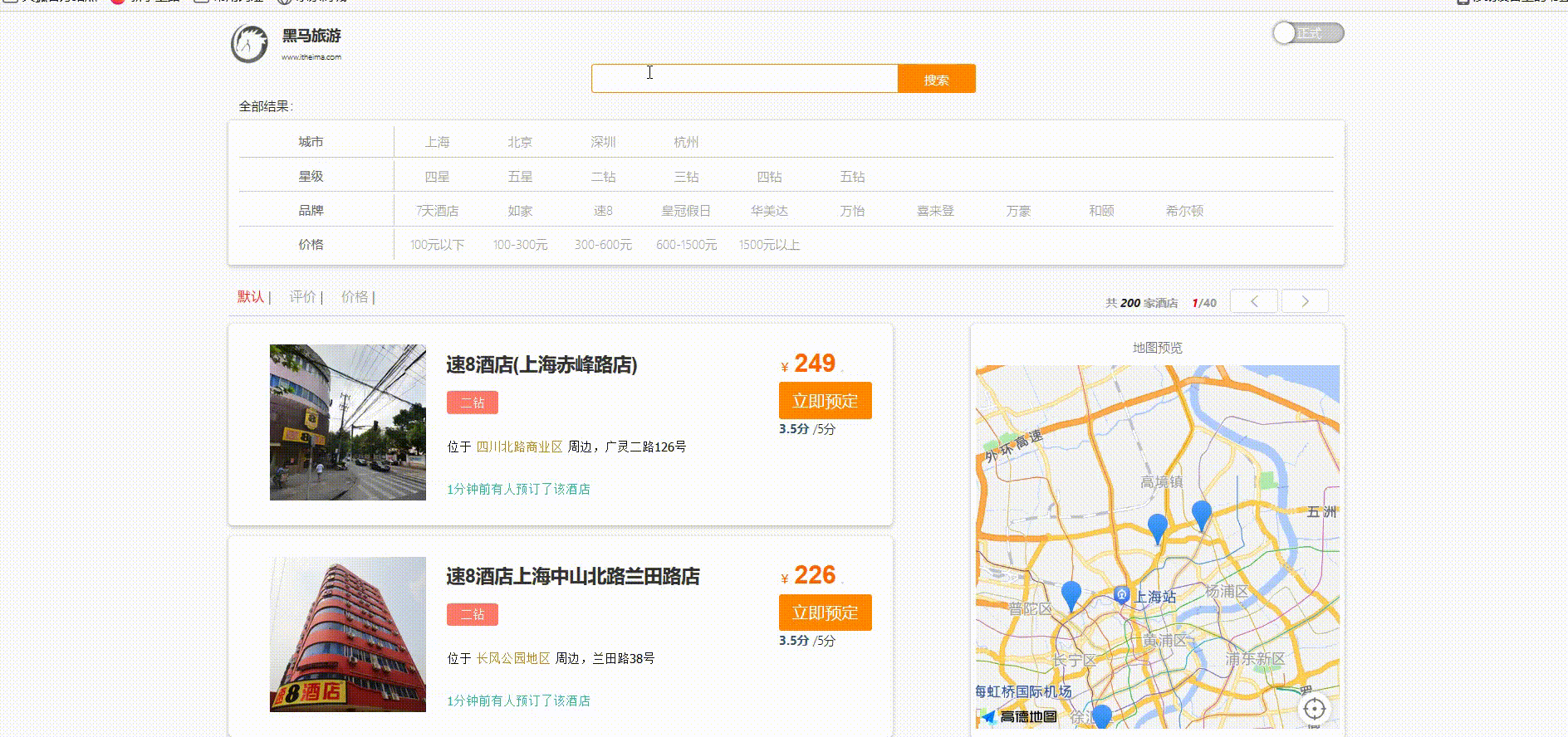Click the 上海站 station marker icon
Viewport: 1568px width, 737px height.
(x=1121, y=594)
